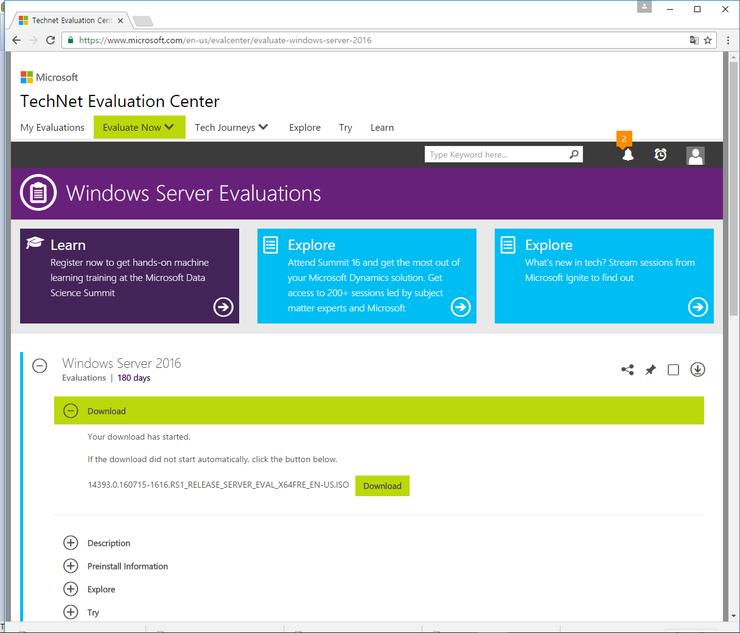This screenshot has width=740, height=633.
Task: Tick the checkbox next to the pin icon
Action: [673, 370]
